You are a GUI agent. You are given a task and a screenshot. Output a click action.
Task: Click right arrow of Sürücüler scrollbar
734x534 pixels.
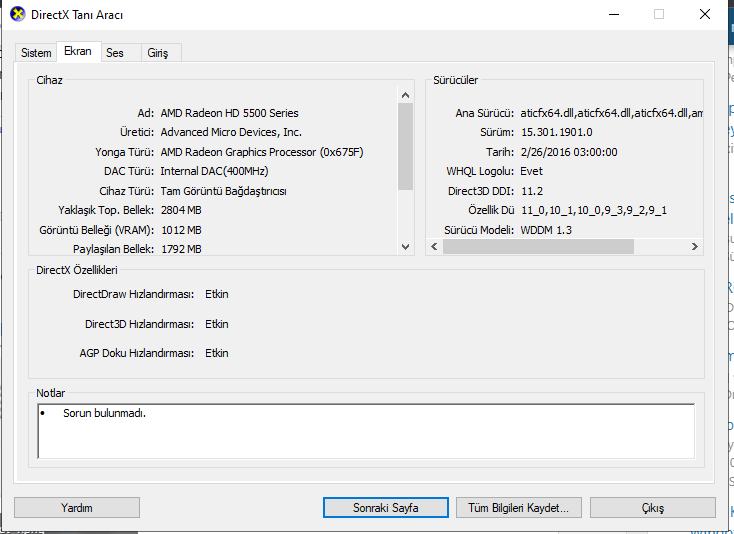[x=695, y=247]
